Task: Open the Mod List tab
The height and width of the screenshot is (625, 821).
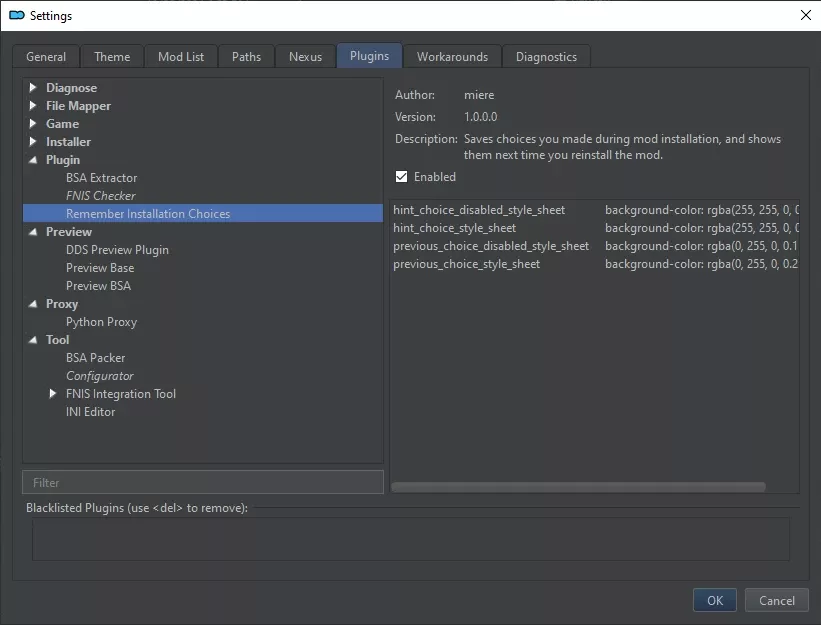Action: (181, 57)
